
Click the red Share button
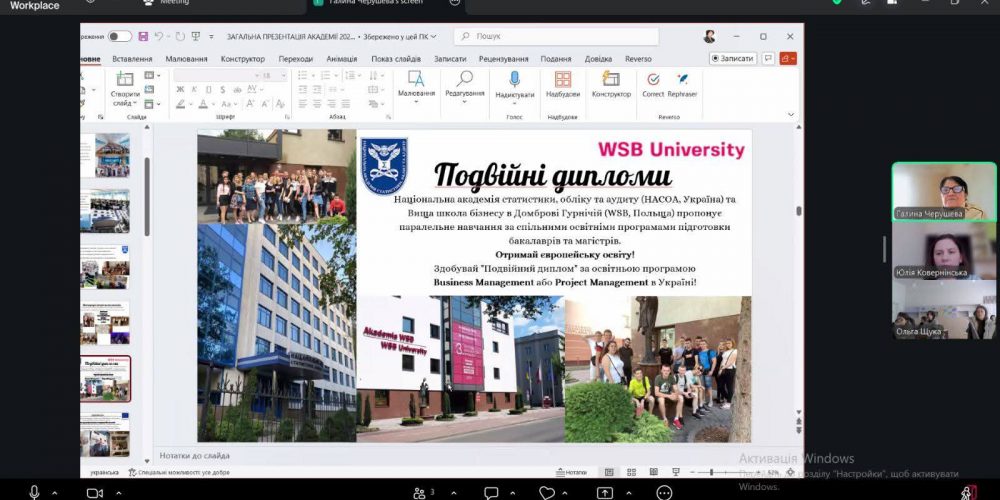tap(788, 58)
